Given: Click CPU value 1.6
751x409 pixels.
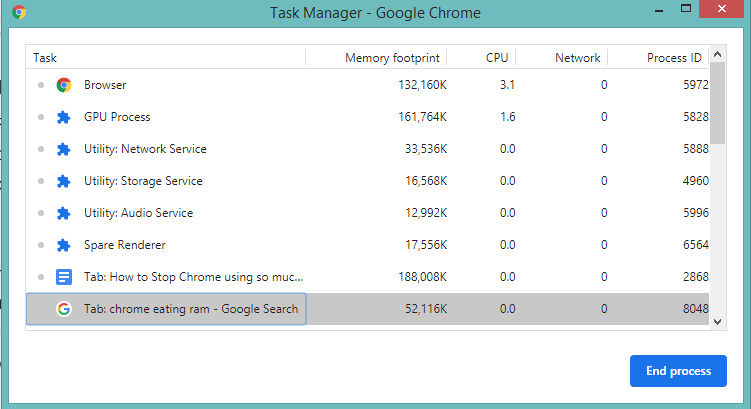Looking at the screenshot, I should pos(507,117).
